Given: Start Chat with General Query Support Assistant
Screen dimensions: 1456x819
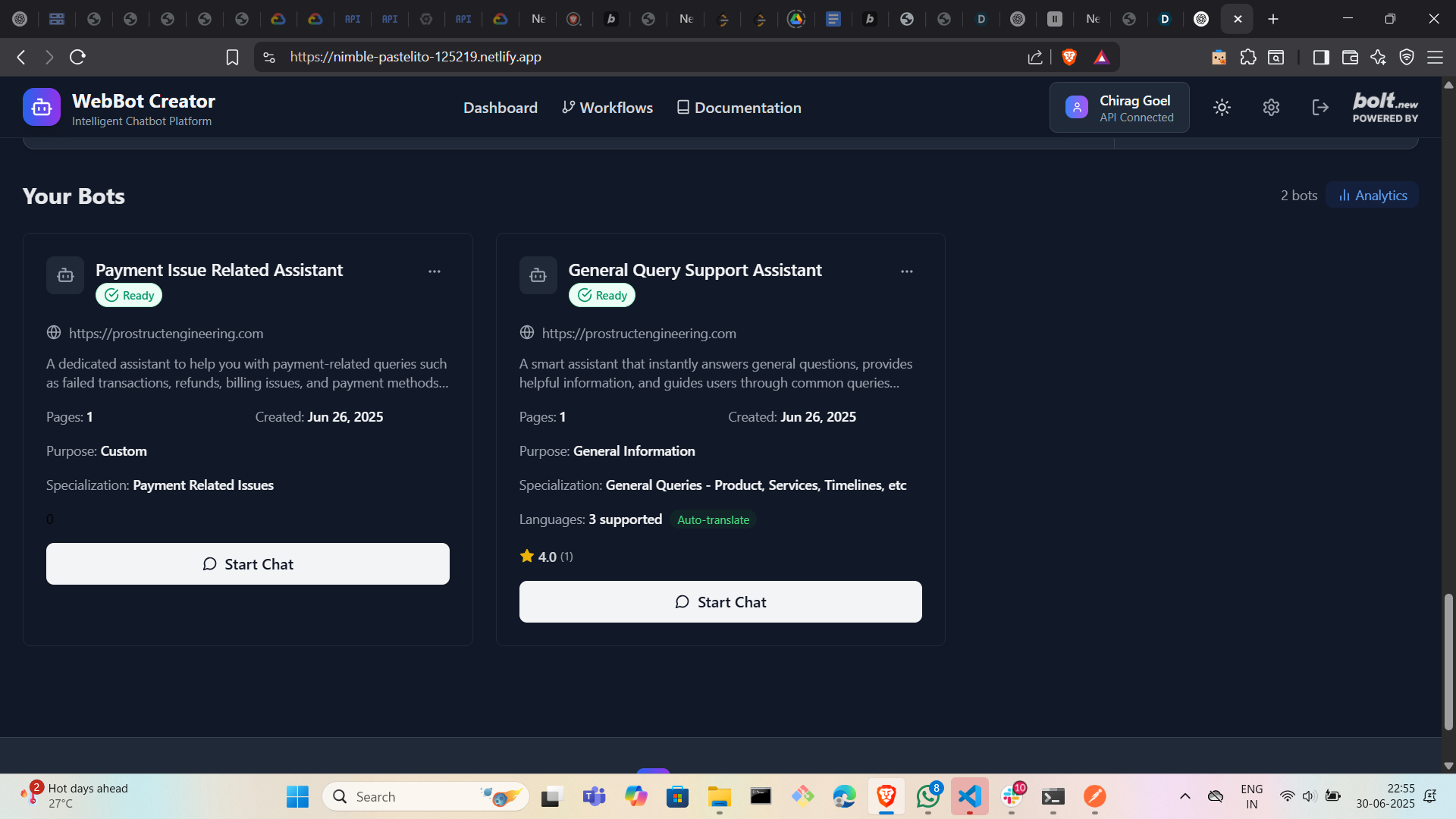Looking at the screenshot, I should [x=720, y=602].
